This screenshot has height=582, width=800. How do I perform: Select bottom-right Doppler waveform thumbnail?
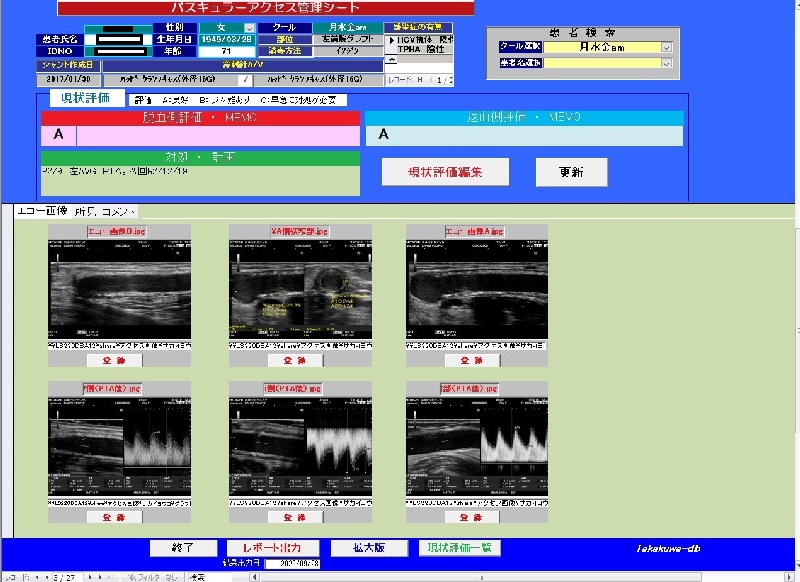(x=477, y=446)
